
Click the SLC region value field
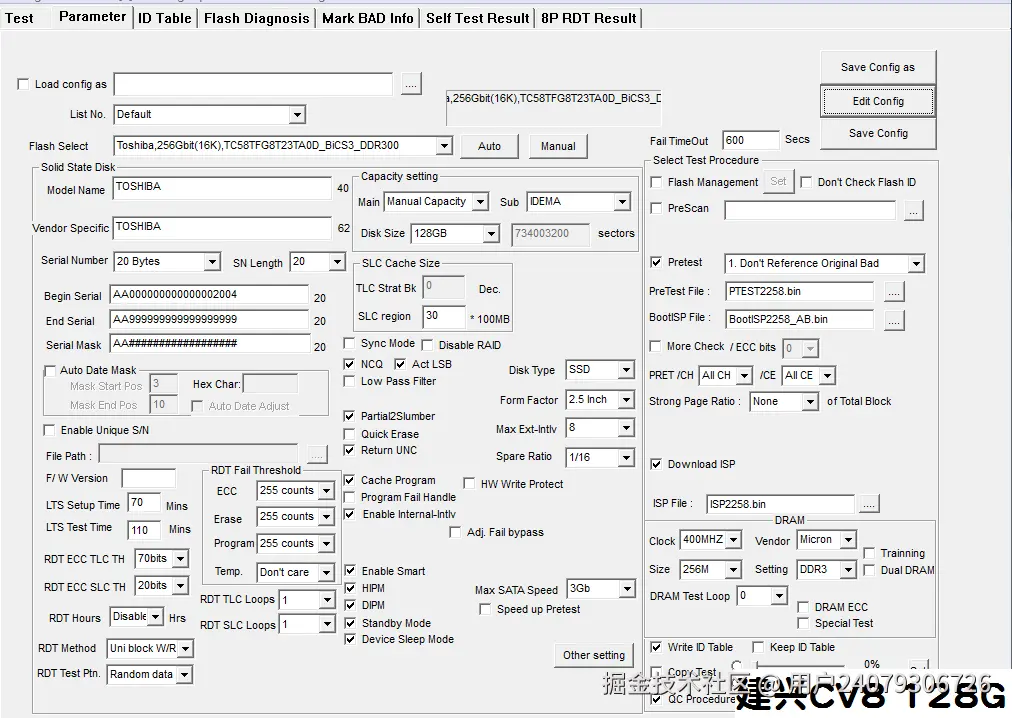pyautogui.click(x=443, y=316)
